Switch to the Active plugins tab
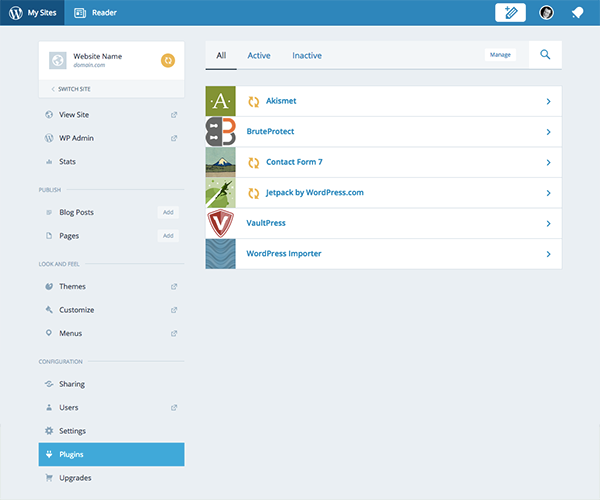Viewport: 600px width, 500px height. click(259, 56)
